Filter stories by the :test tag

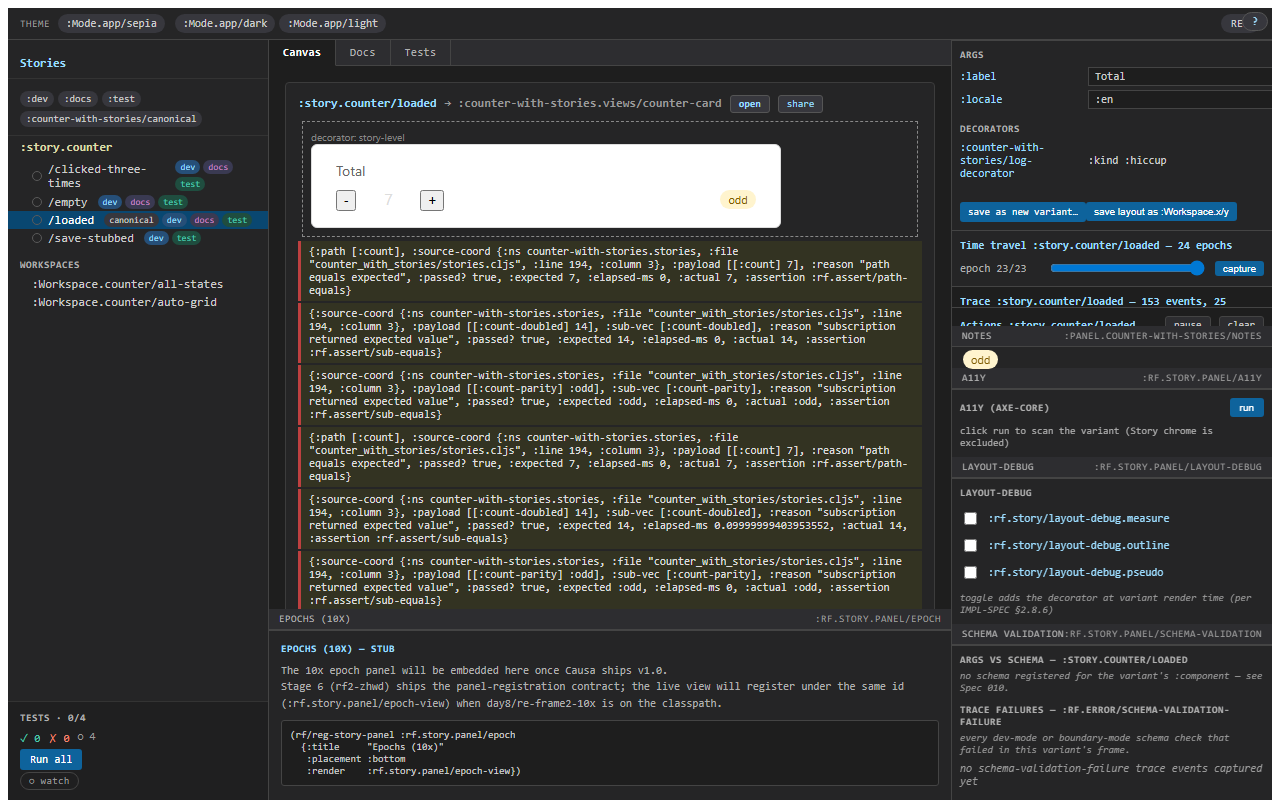(122, 98)
